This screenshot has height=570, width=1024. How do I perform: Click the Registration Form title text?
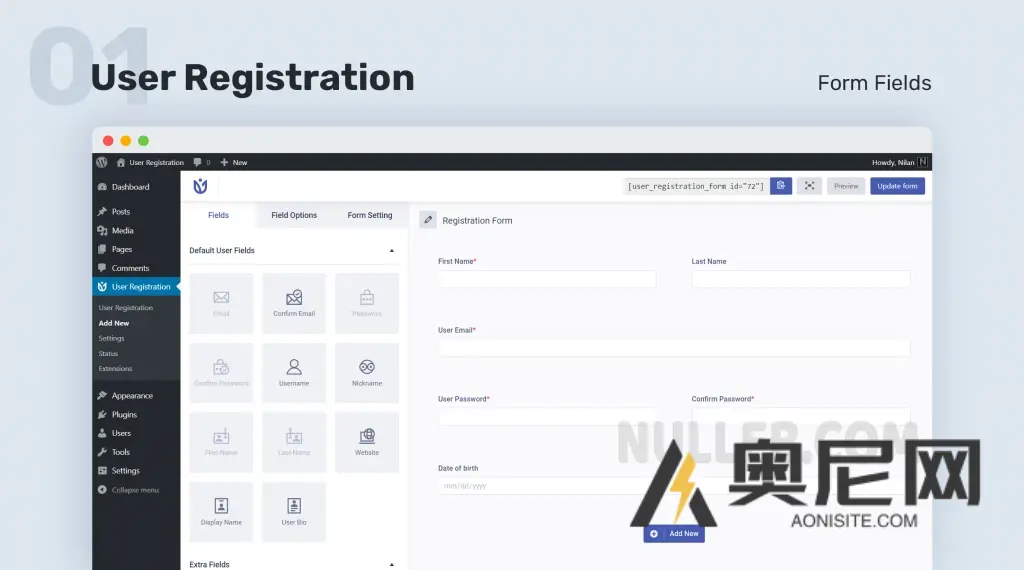477,221
